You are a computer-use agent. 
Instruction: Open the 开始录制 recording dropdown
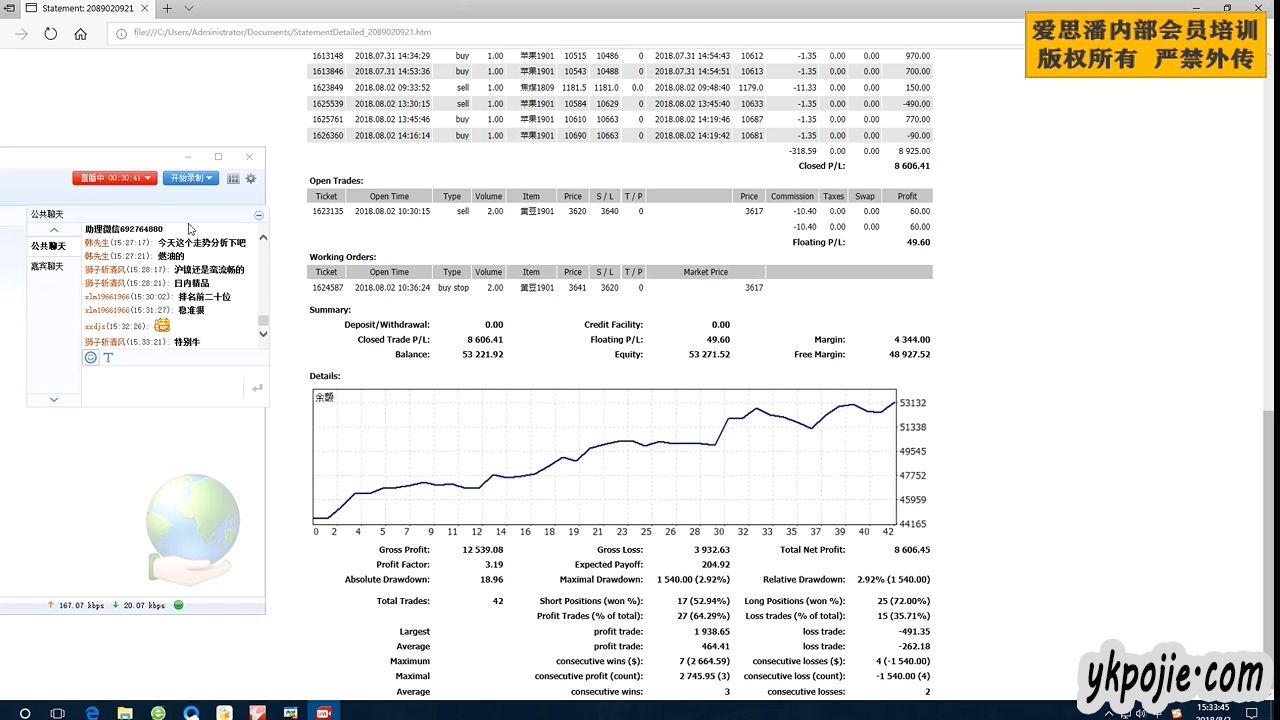coord(190,178)
